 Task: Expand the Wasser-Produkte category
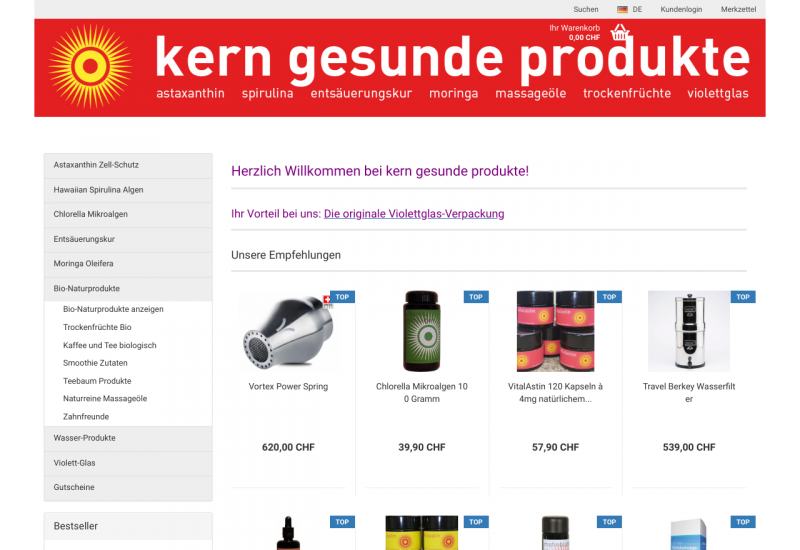pyautogui.click(x=128, y=438)
